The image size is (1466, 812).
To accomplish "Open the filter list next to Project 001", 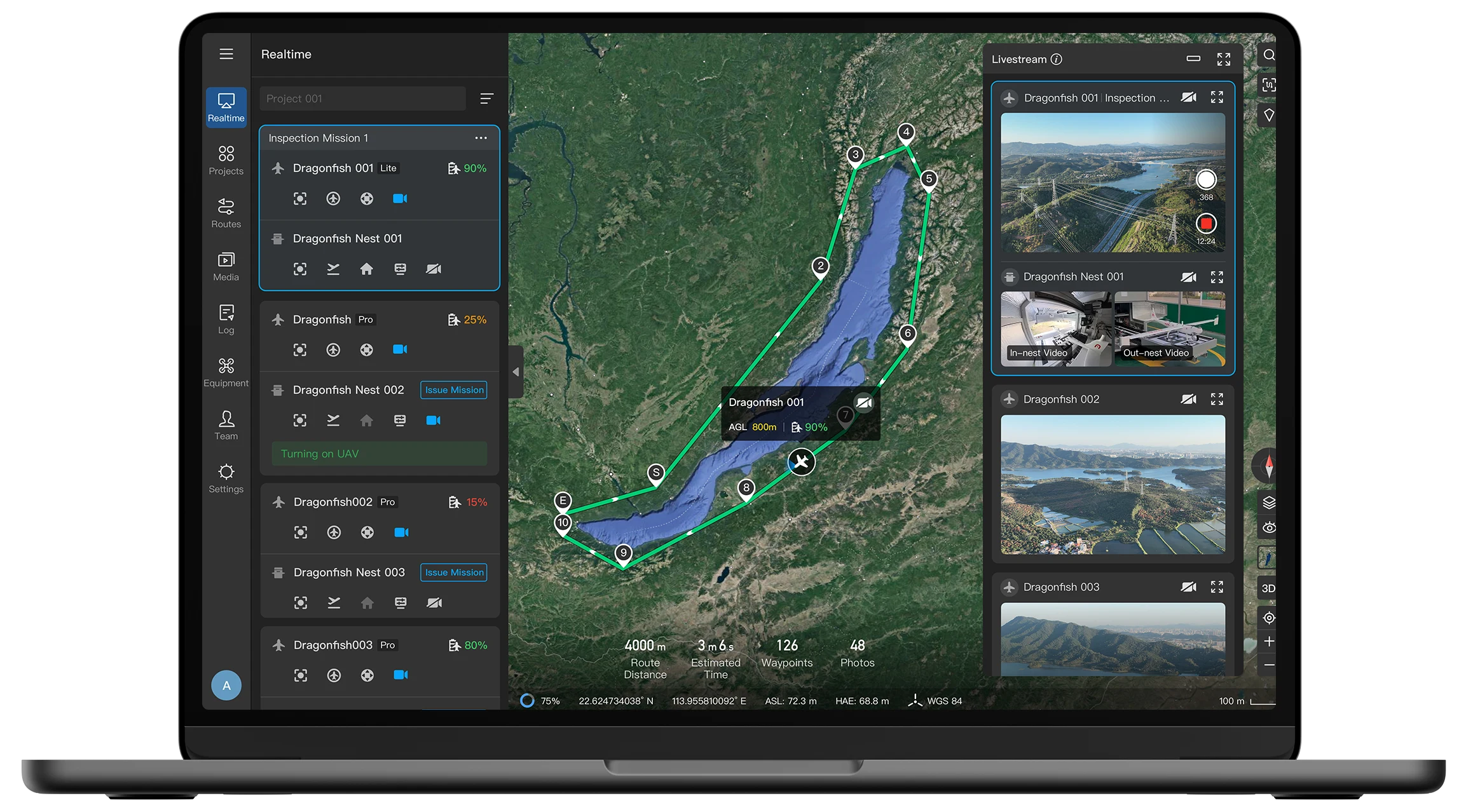I will pyautogui.click(x=487, y=98).
